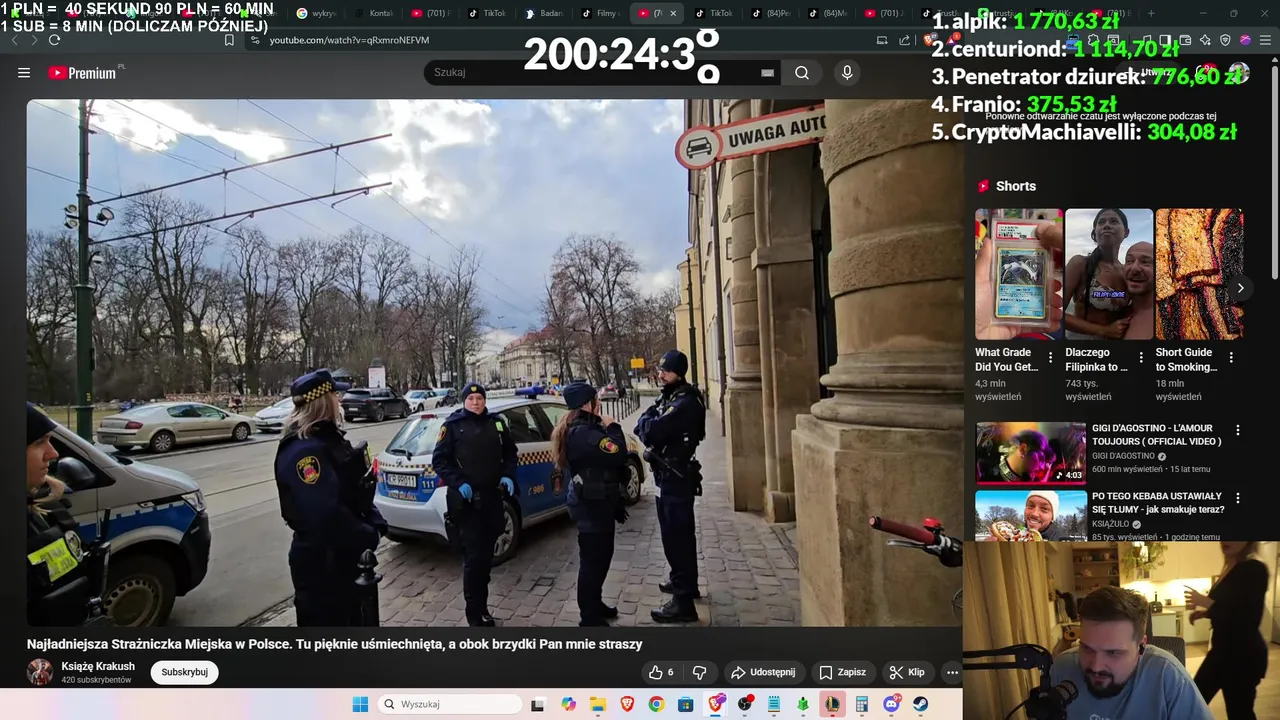Open the Brave Shields lion icon

tap(931, 40)
